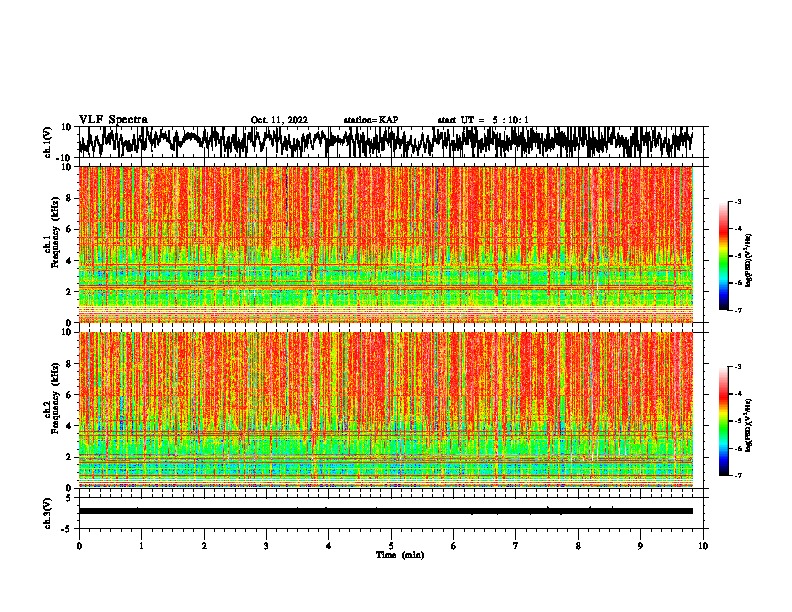Click time axis tick label '7'
The height and width of the screenshot is (612, 792).
[x=516, y=546]
